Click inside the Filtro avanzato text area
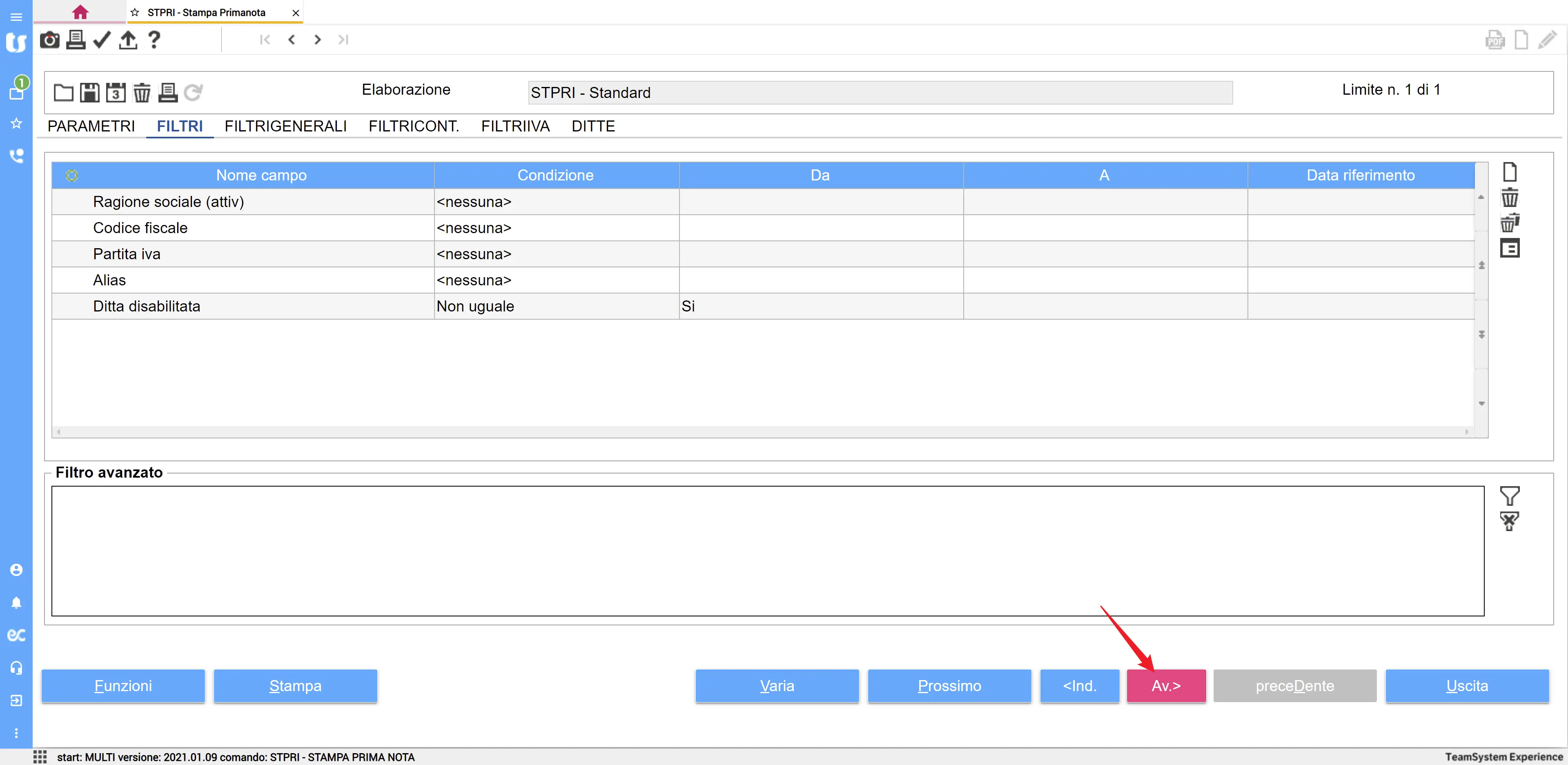The image size is (1568, 765). click(x=767, y=551)
